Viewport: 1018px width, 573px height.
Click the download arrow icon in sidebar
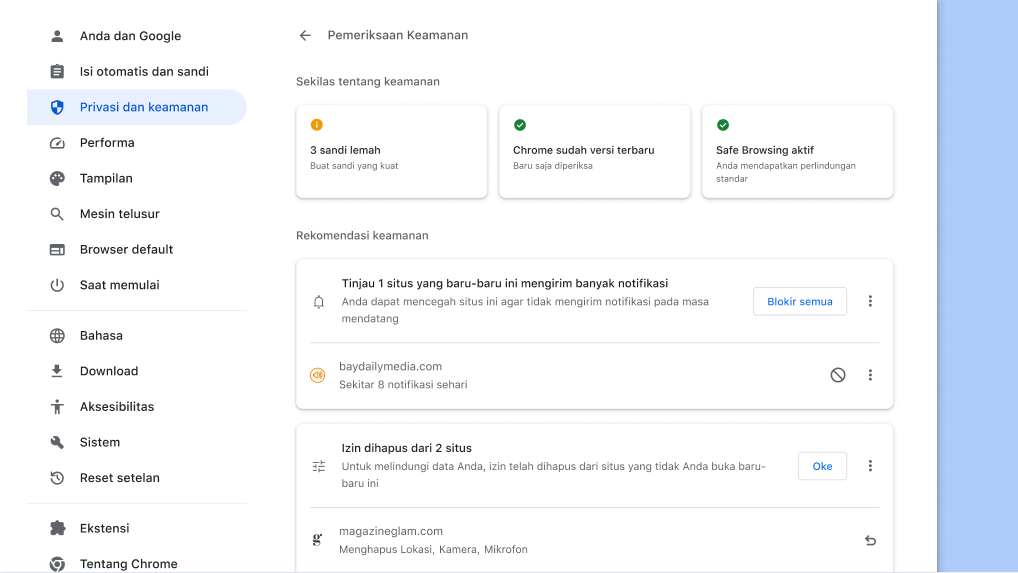[57, 371]
